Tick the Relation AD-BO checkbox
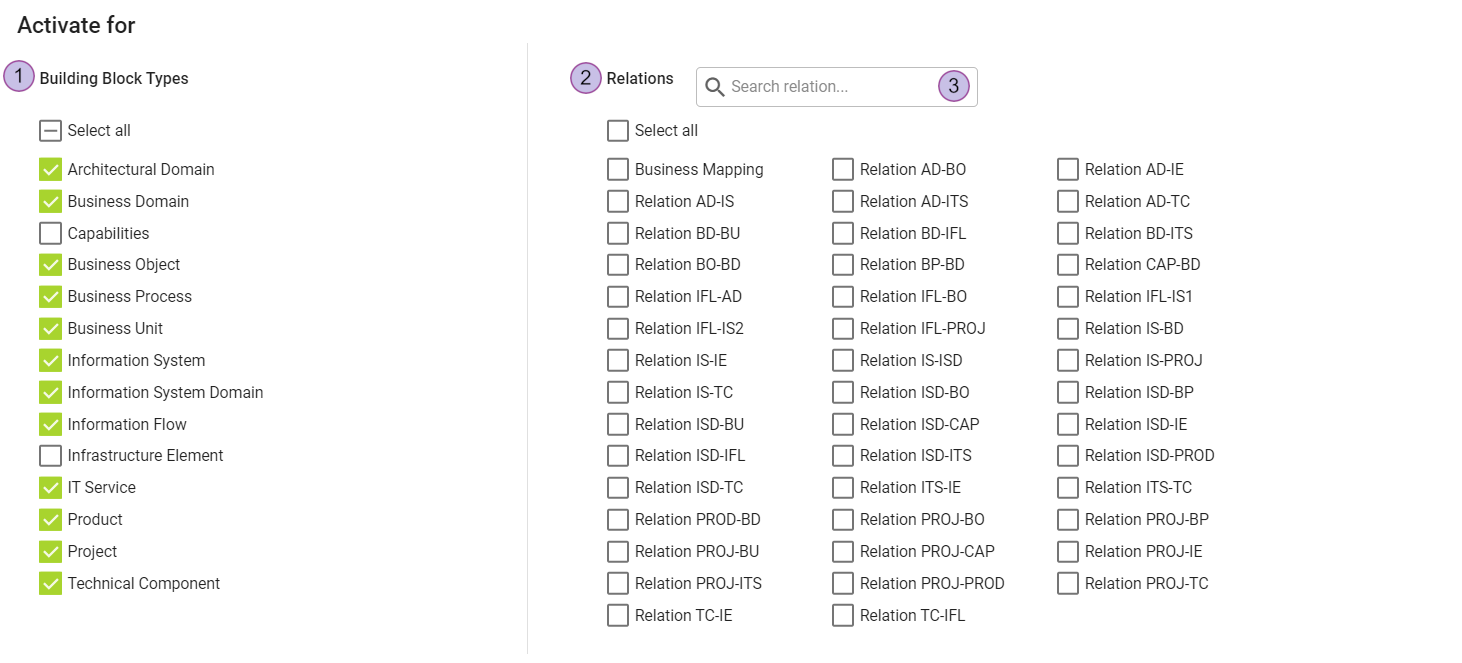The image size is (1462, 663). 843,170
